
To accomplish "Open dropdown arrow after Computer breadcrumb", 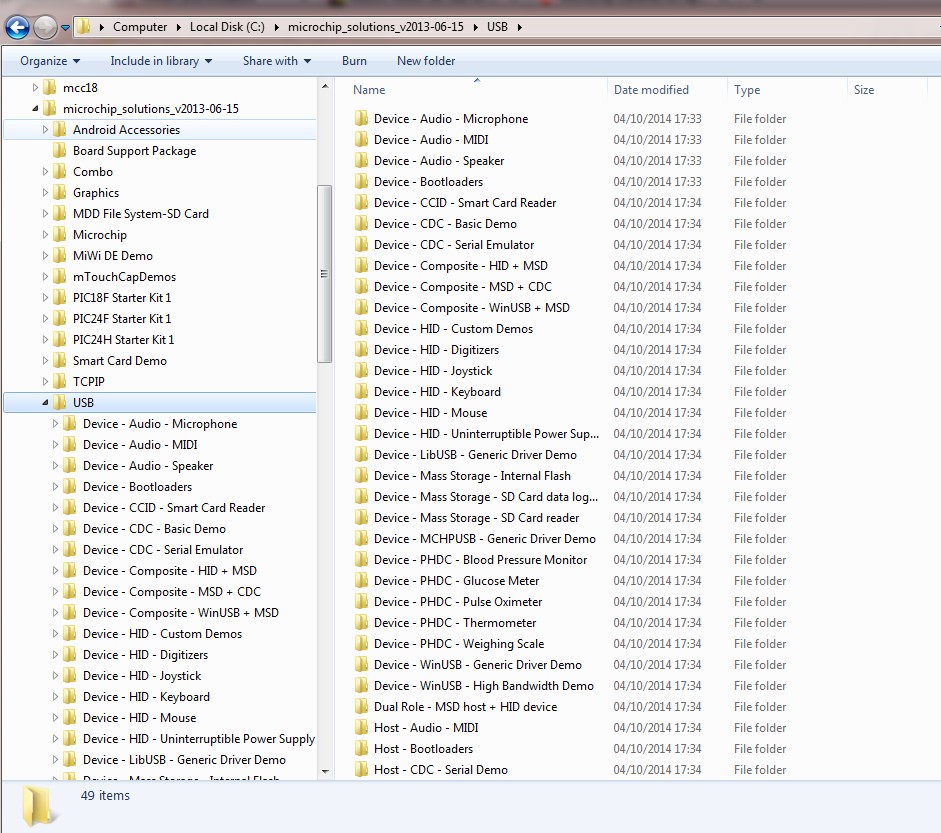I will (178, 27).
